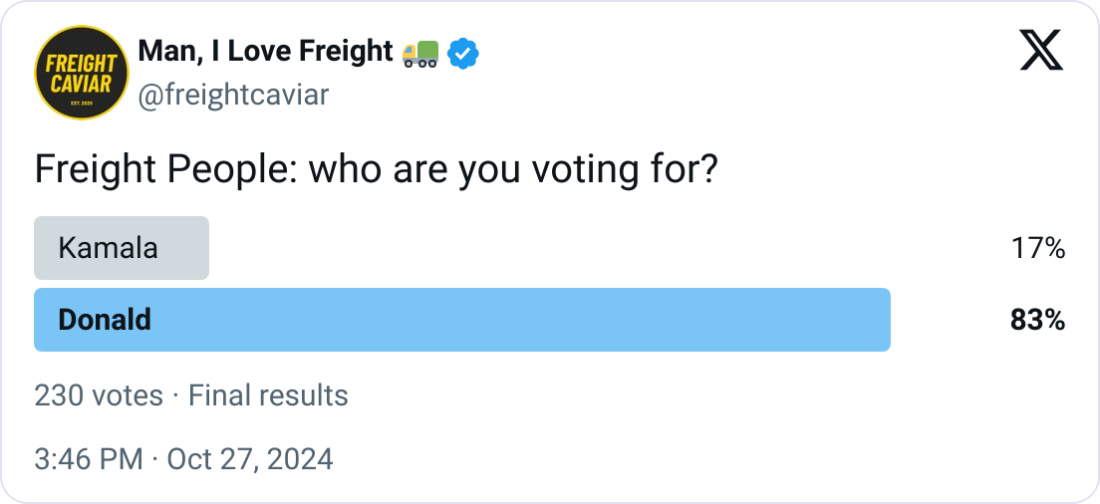The height and width of the screenshot is (504, 1100).
Task: Click the Freight Caviar profile avatar
Action: click(82, 72)
